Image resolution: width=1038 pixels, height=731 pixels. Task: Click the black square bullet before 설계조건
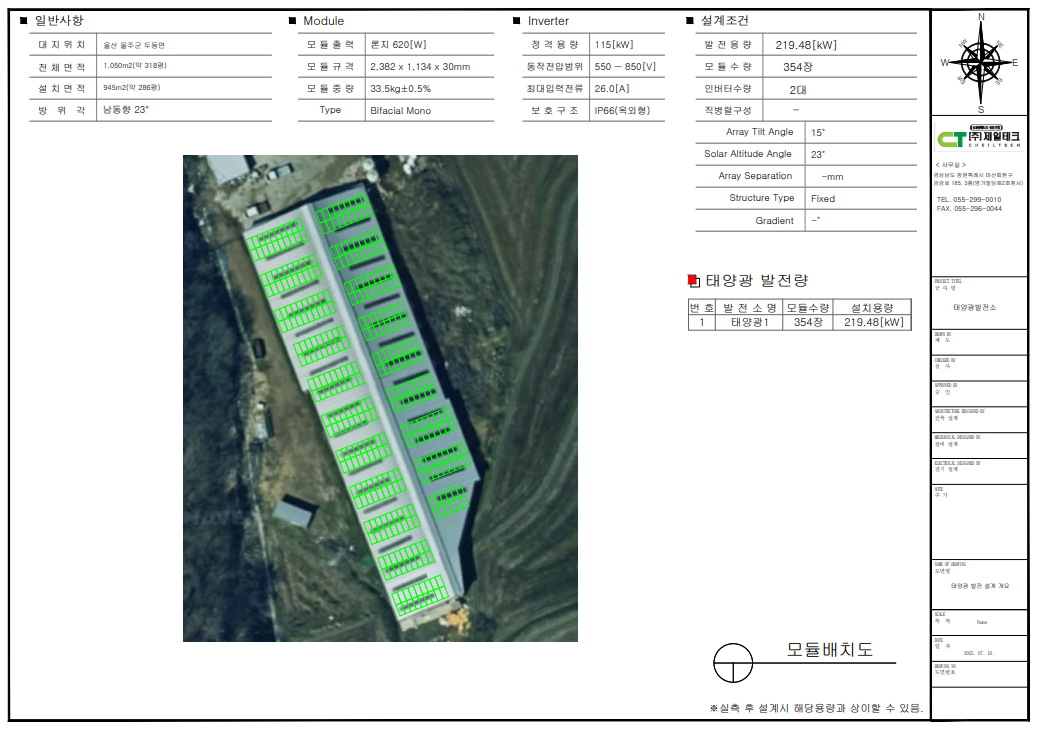tap(690, 21)
